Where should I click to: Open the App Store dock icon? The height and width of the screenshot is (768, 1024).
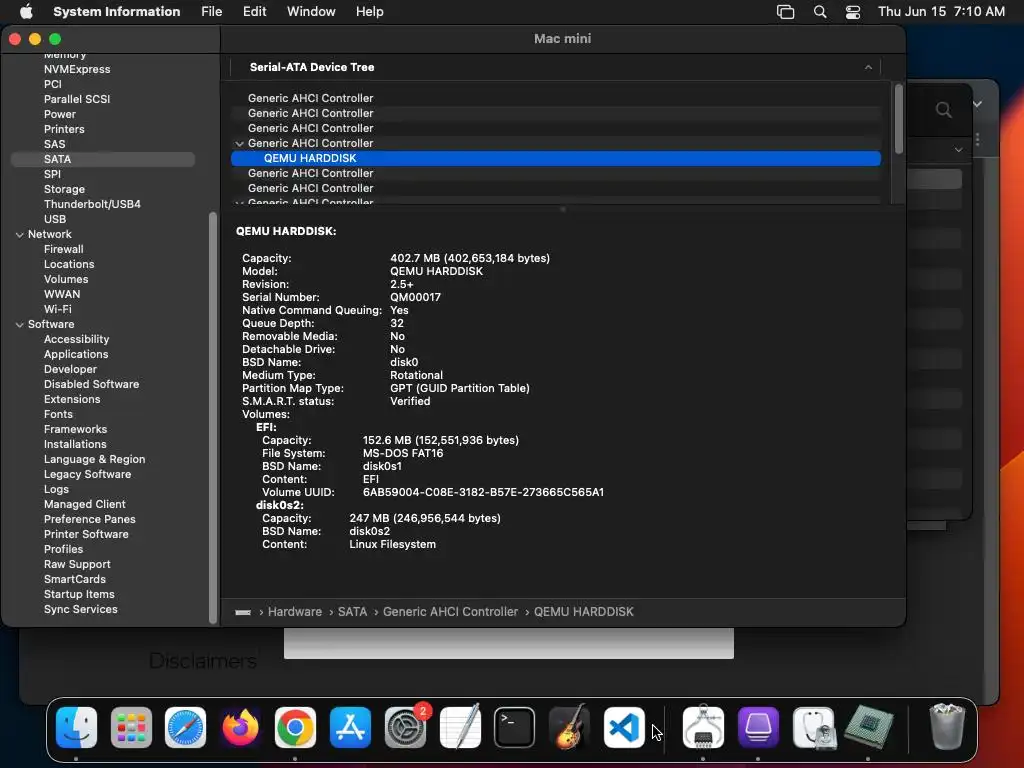(350, 727)
